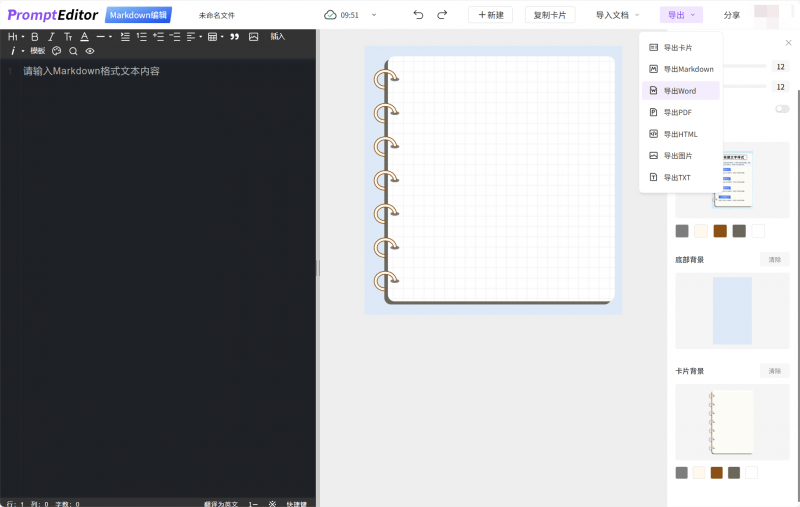The width and height of the screenshot is (800, 507).
Task: Toggle the switch in right panel
Action: [x=781, y=108]
